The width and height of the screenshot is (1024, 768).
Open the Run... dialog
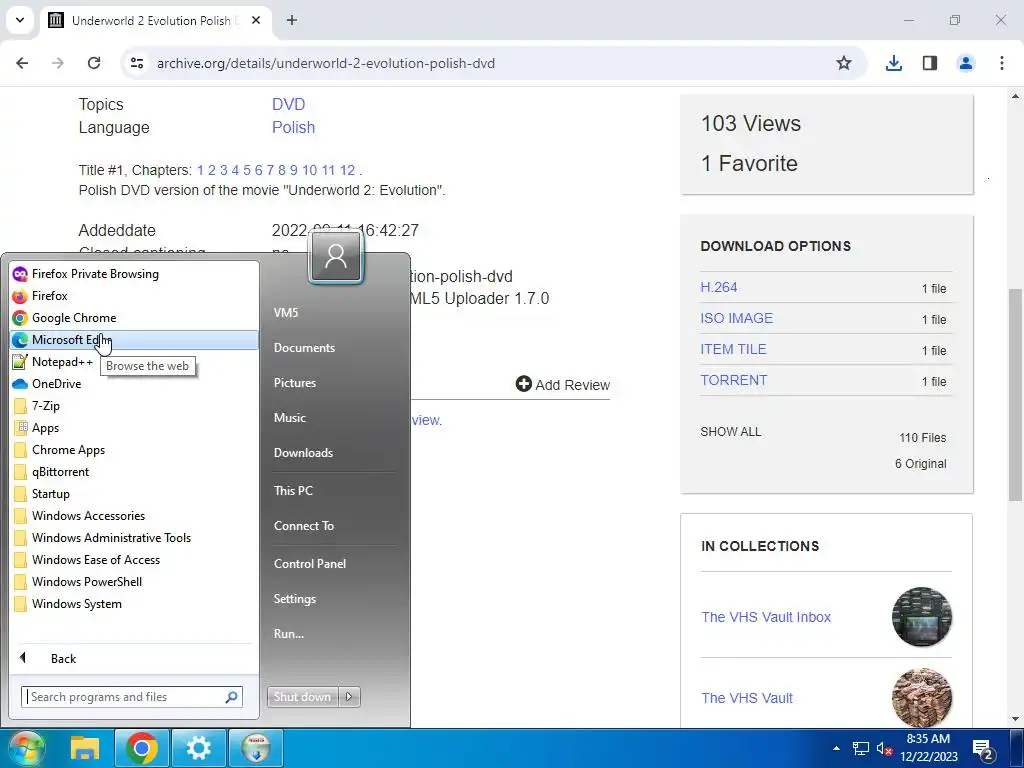289,633
